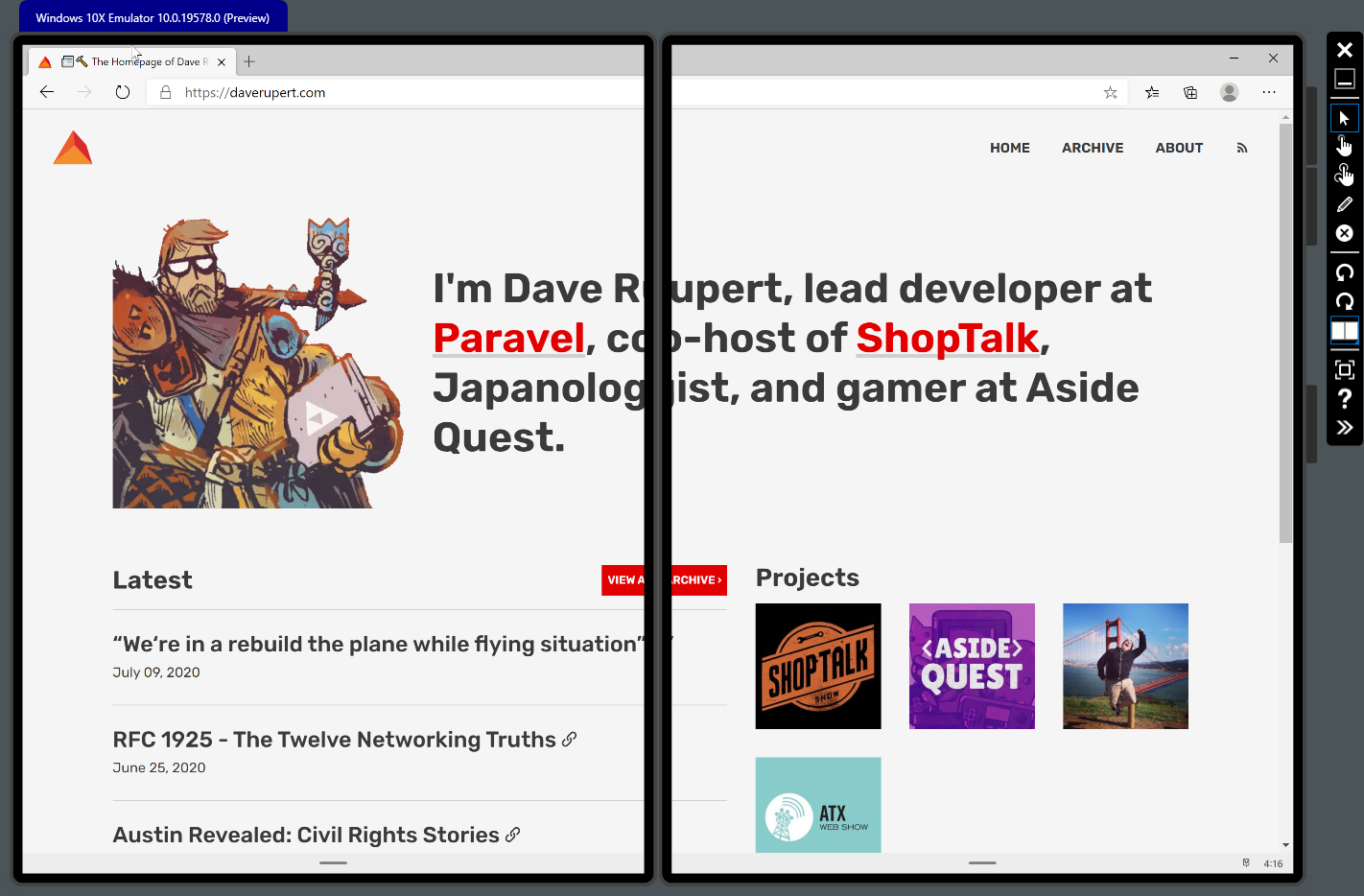1364x896 pixels.
Task: Close the Homepage of Dave Rupert tab
Action: click(x=222, y=61)
